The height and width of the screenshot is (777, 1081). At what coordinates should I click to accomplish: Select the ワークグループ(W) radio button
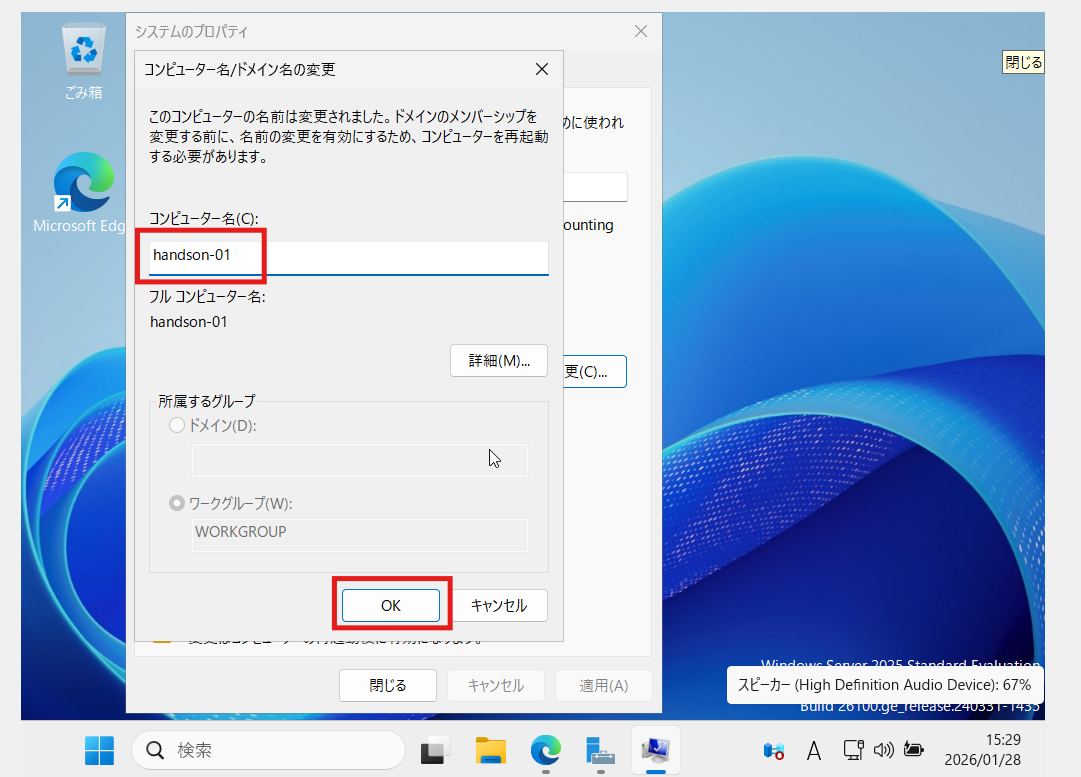177,503
